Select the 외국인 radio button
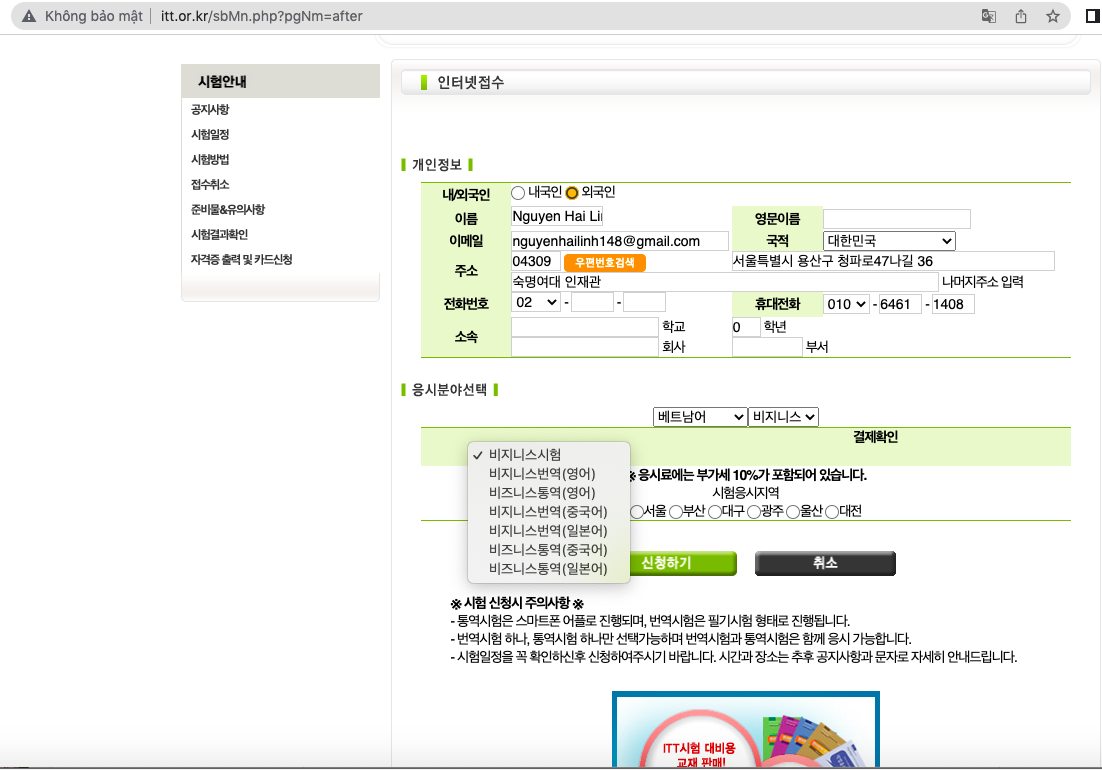Screen dimensions: 1102x770 point(572,192)
